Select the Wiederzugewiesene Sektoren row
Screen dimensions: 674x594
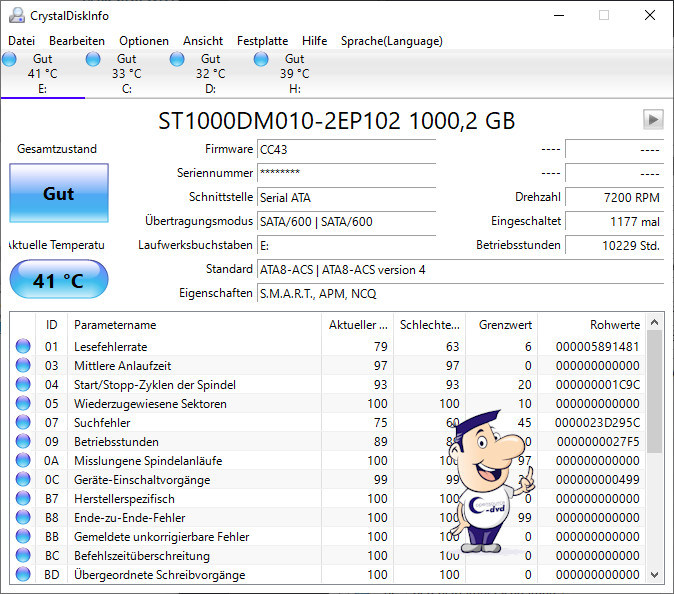[x=150, y=404]
